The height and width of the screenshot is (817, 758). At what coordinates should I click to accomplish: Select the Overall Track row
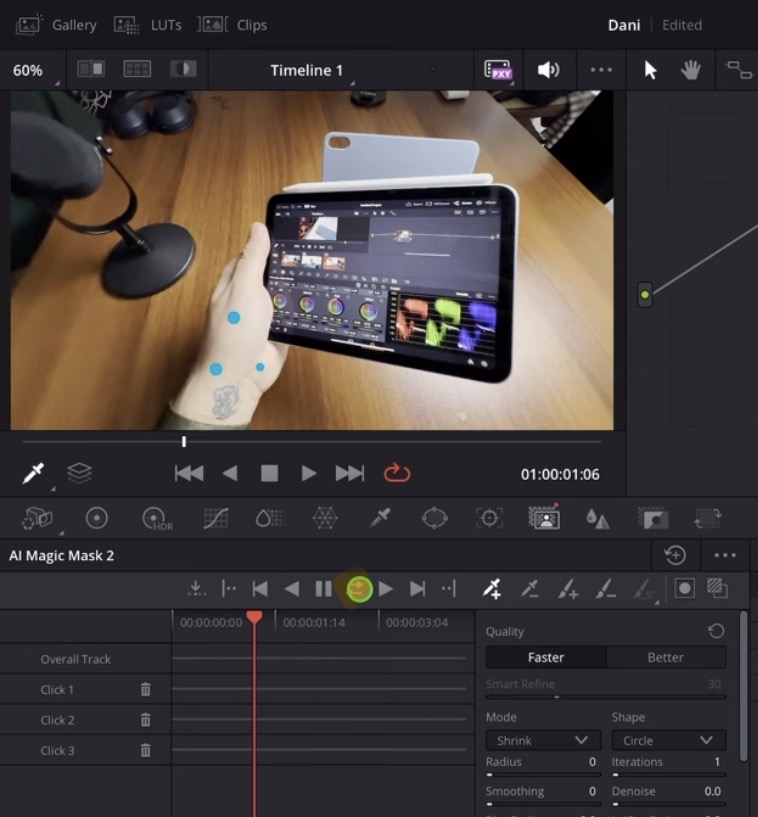(x=76, y=659)
